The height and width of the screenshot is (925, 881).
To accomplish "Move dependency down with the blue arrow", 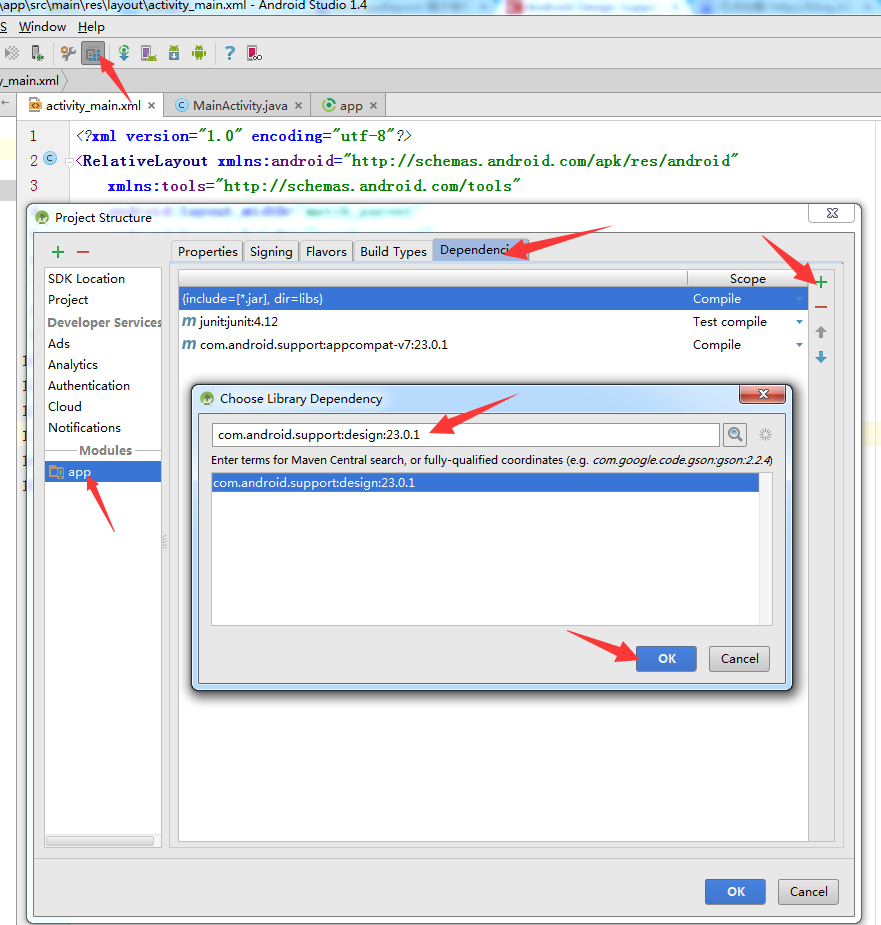I will tap(821, 357).
